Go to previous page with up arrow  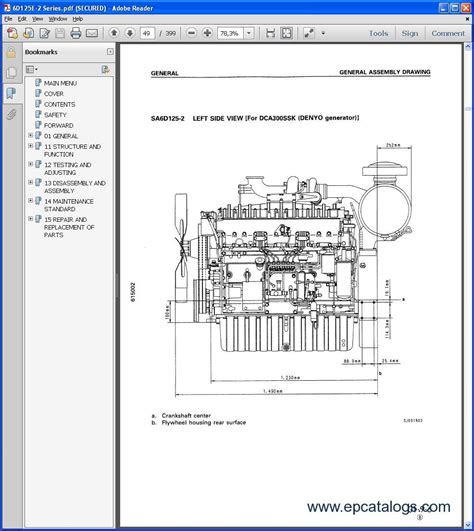tap(114, 33)
